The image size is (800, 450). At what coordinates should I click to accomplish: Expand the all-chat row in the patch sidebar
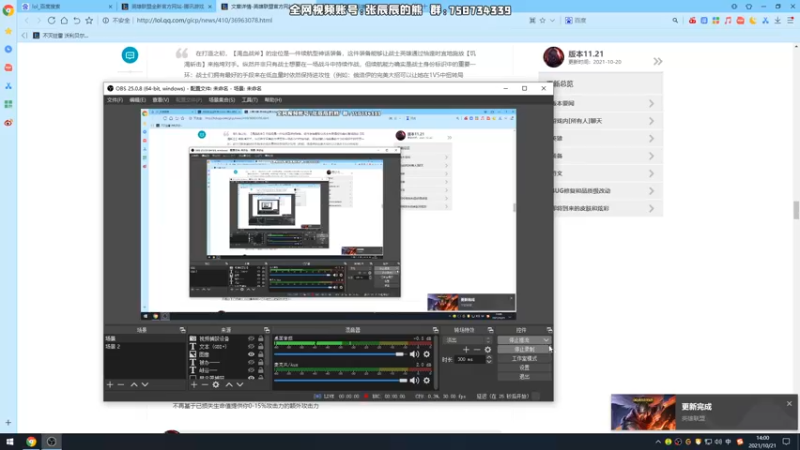(x=652, y=121)
